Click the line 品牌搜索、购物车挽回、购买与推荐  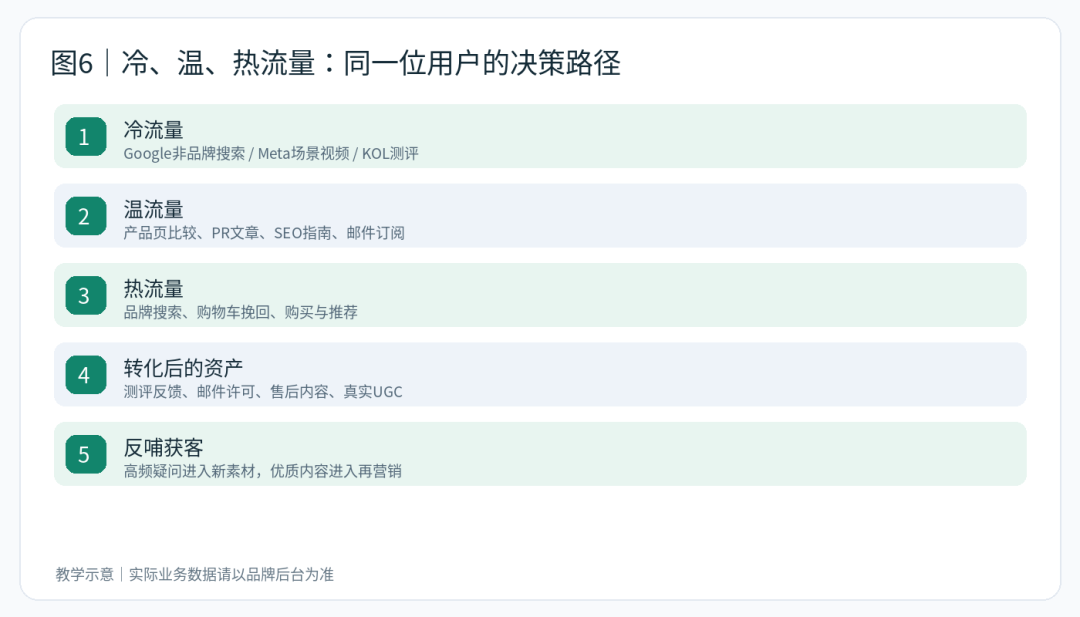(x=240, y=312)
